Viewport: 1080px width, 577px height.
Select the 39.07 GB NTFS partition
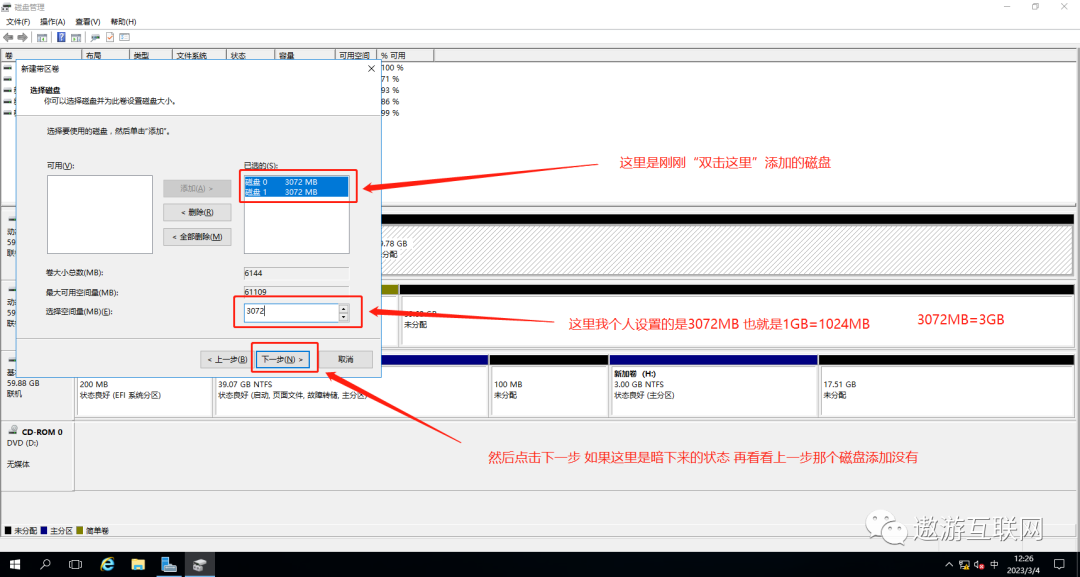(x=352, y=390)
